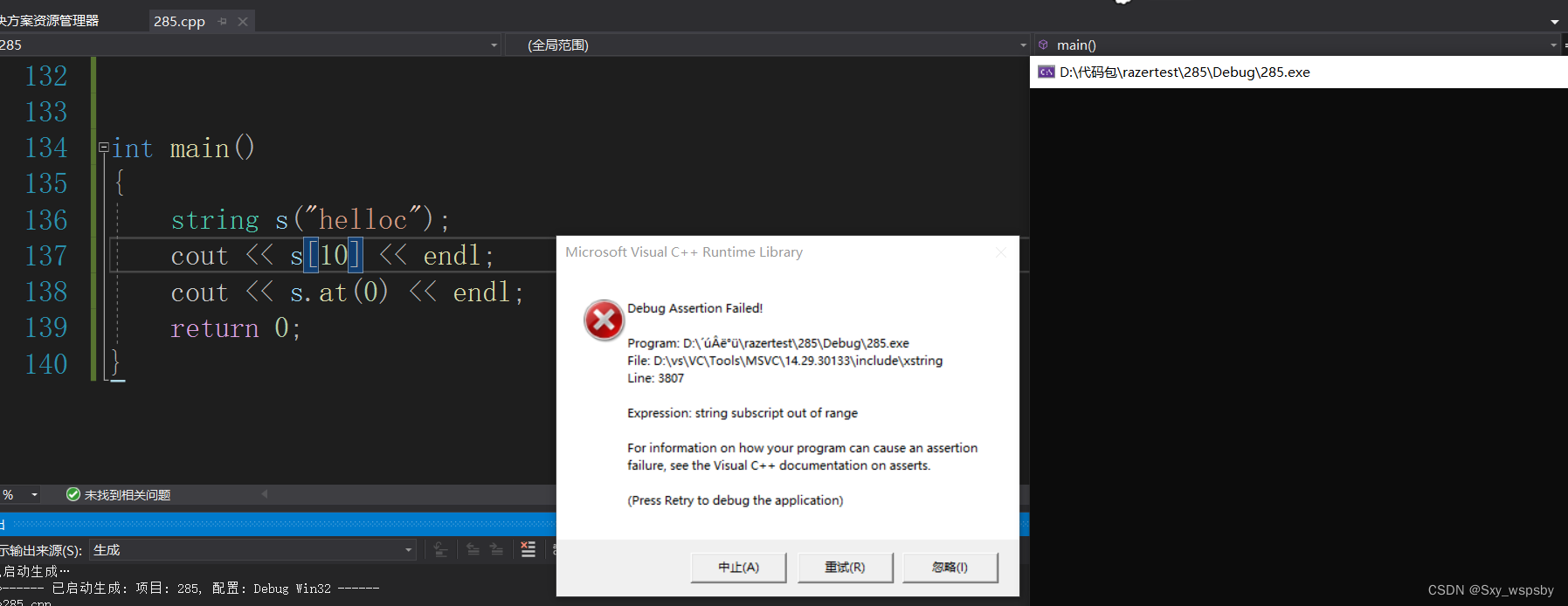Switch to the Solution Explorer (解决方案资源管理器) panel tab

tap(49, 21)
